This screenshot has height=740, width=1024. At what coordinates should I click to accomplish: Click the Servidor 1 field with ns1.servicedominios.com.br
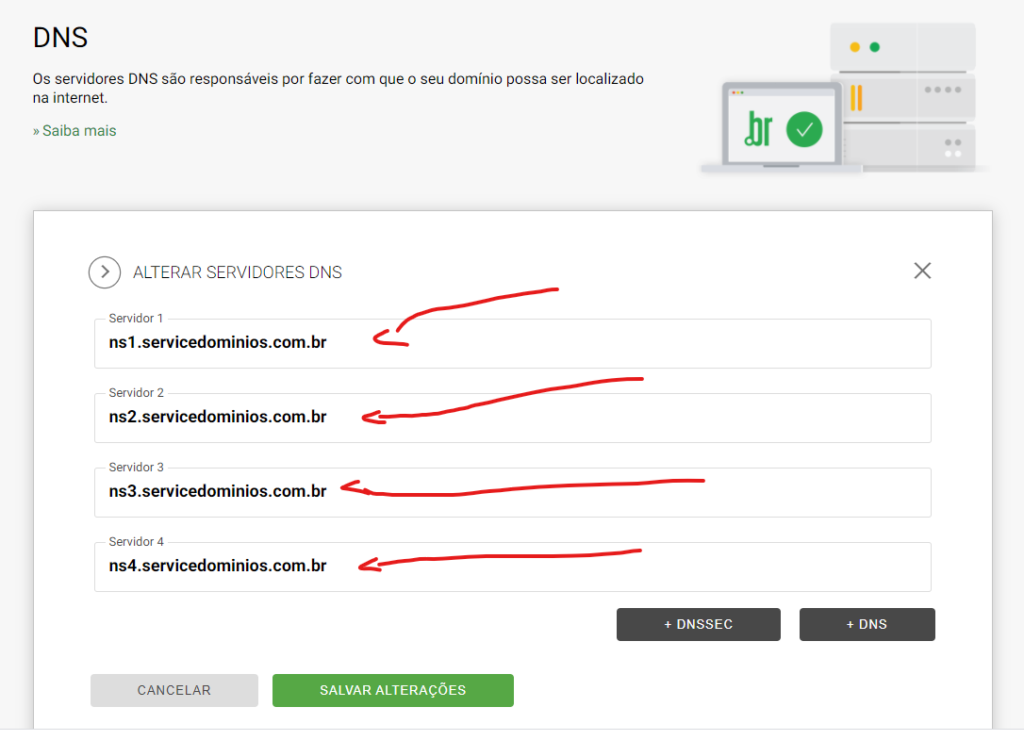click(x=512, y=343)
